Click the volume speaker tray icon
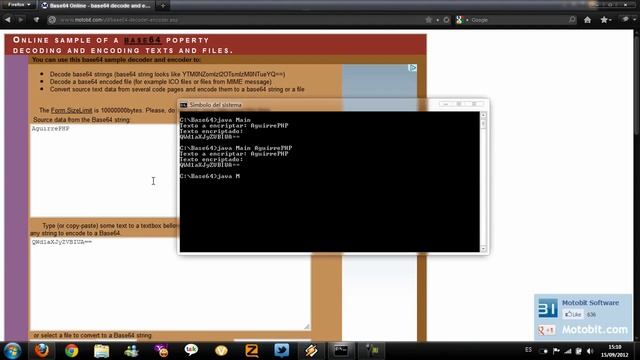Viewport: 640px width, 360px height. pyautogui.click(x=590, y=351)
